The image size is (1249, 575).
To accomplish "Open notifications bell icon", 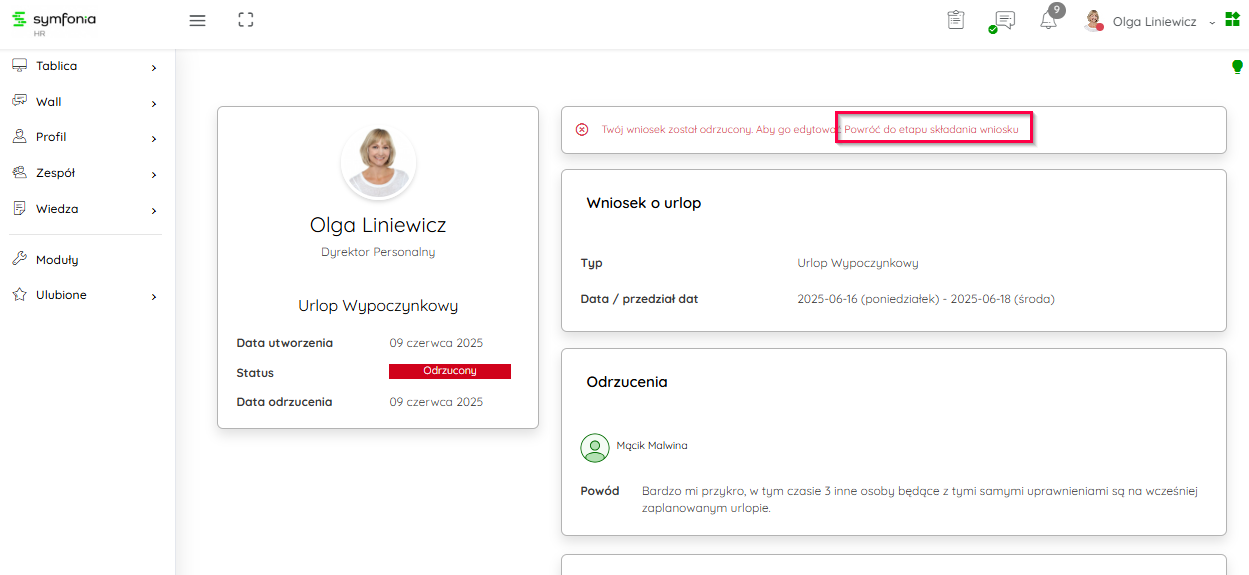I will 1048,20.
